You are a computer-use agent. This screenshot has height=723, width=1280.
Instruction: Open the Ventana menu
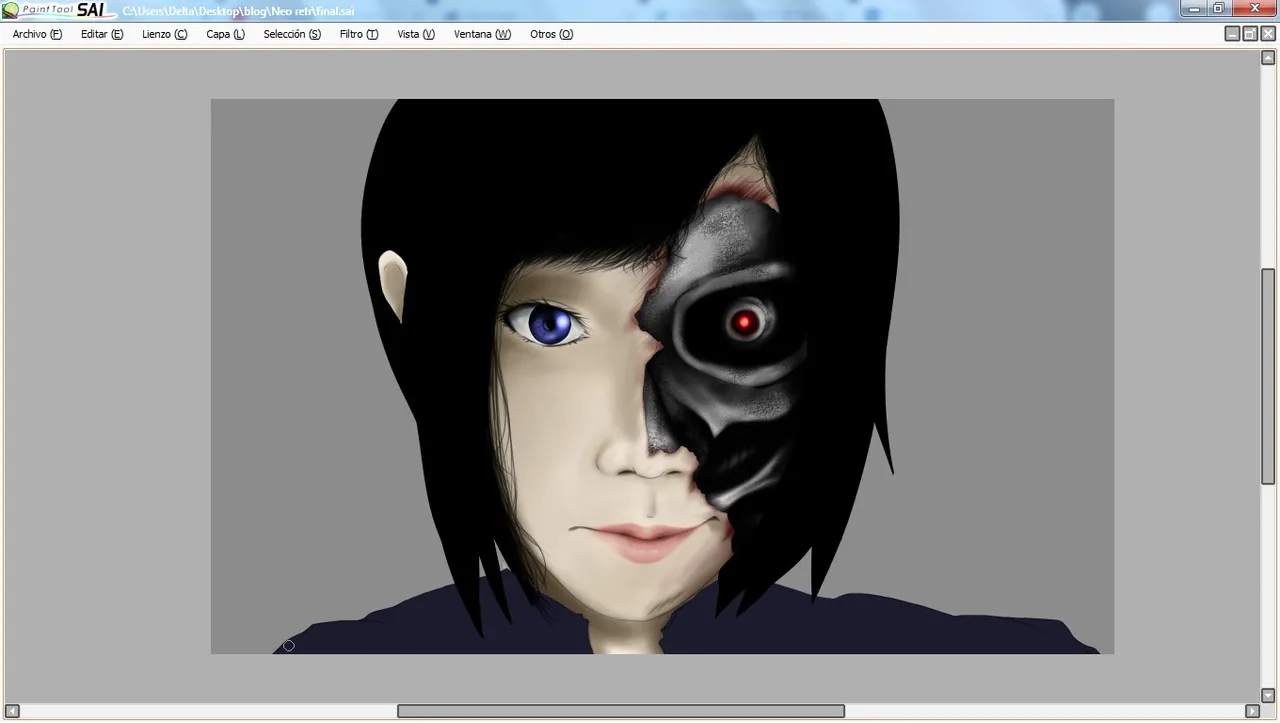[482, 34]
